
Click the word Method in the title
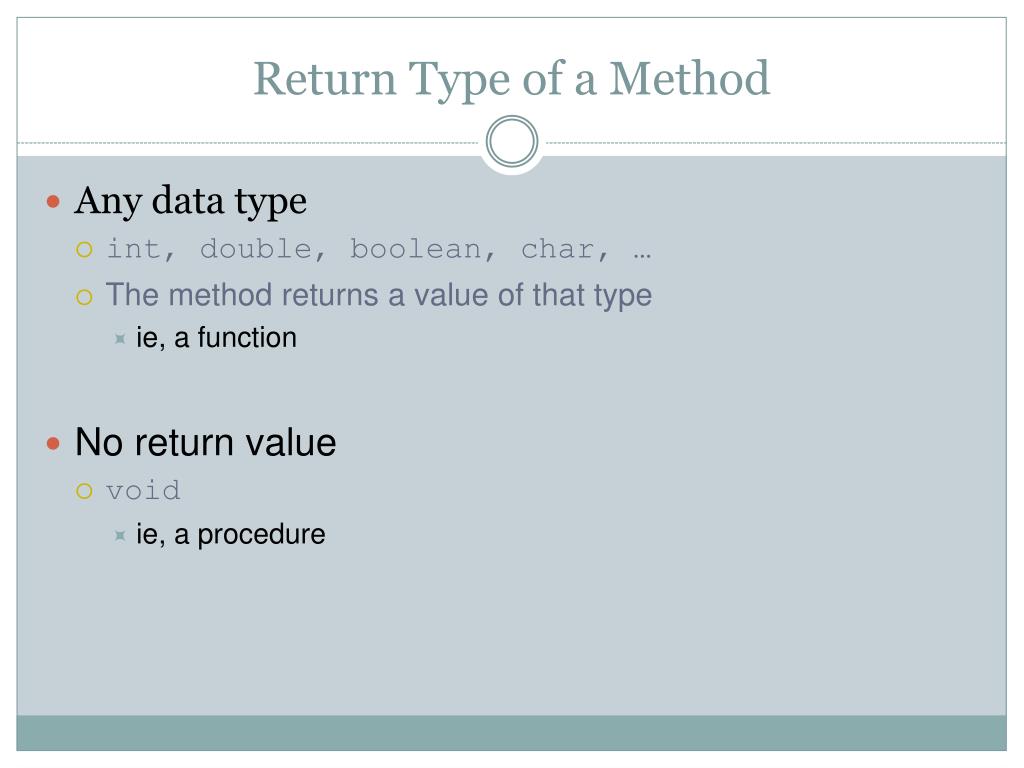click(690, 78)
